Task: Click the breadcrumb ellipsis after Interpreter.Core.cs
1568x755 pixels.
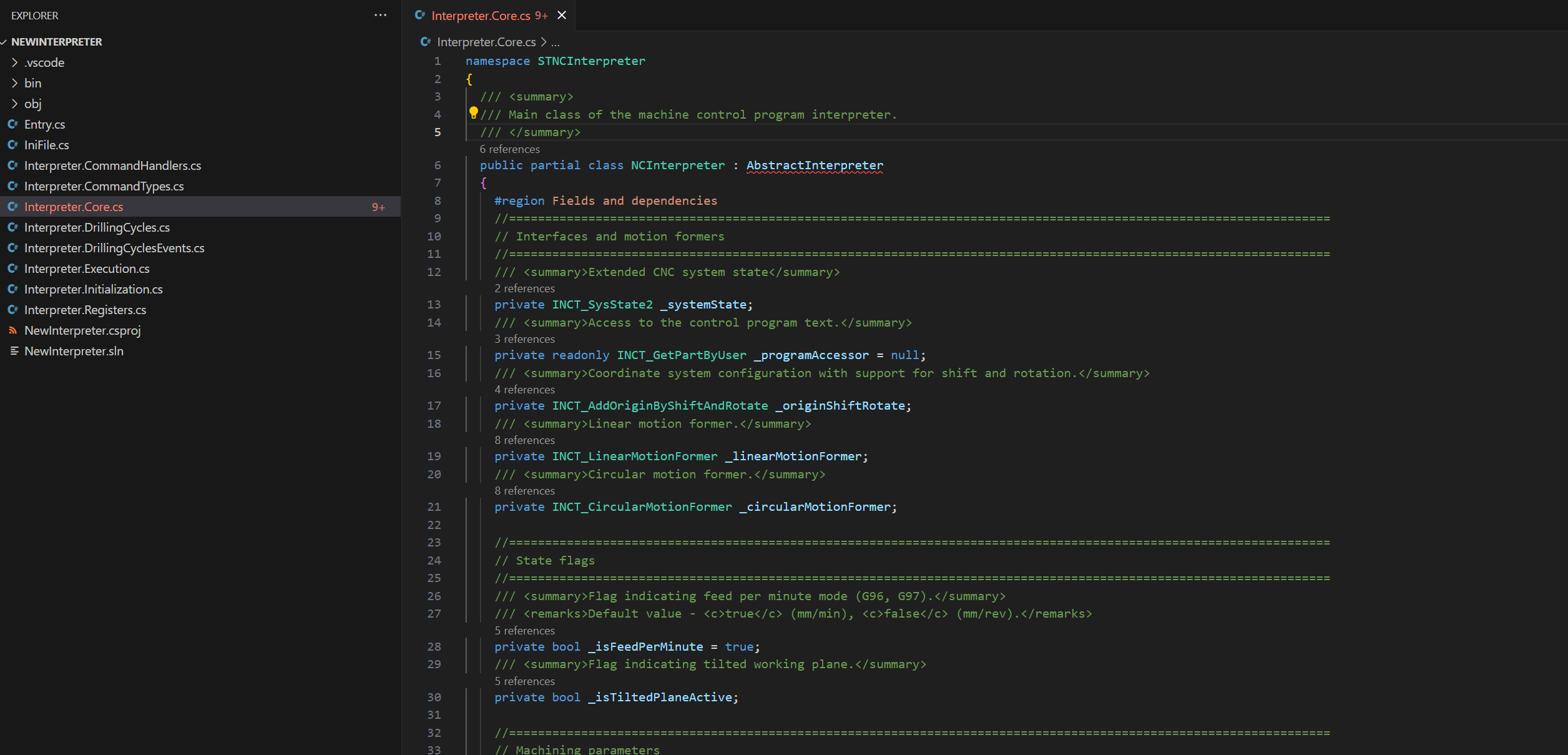Action: [x=556, y=42]
